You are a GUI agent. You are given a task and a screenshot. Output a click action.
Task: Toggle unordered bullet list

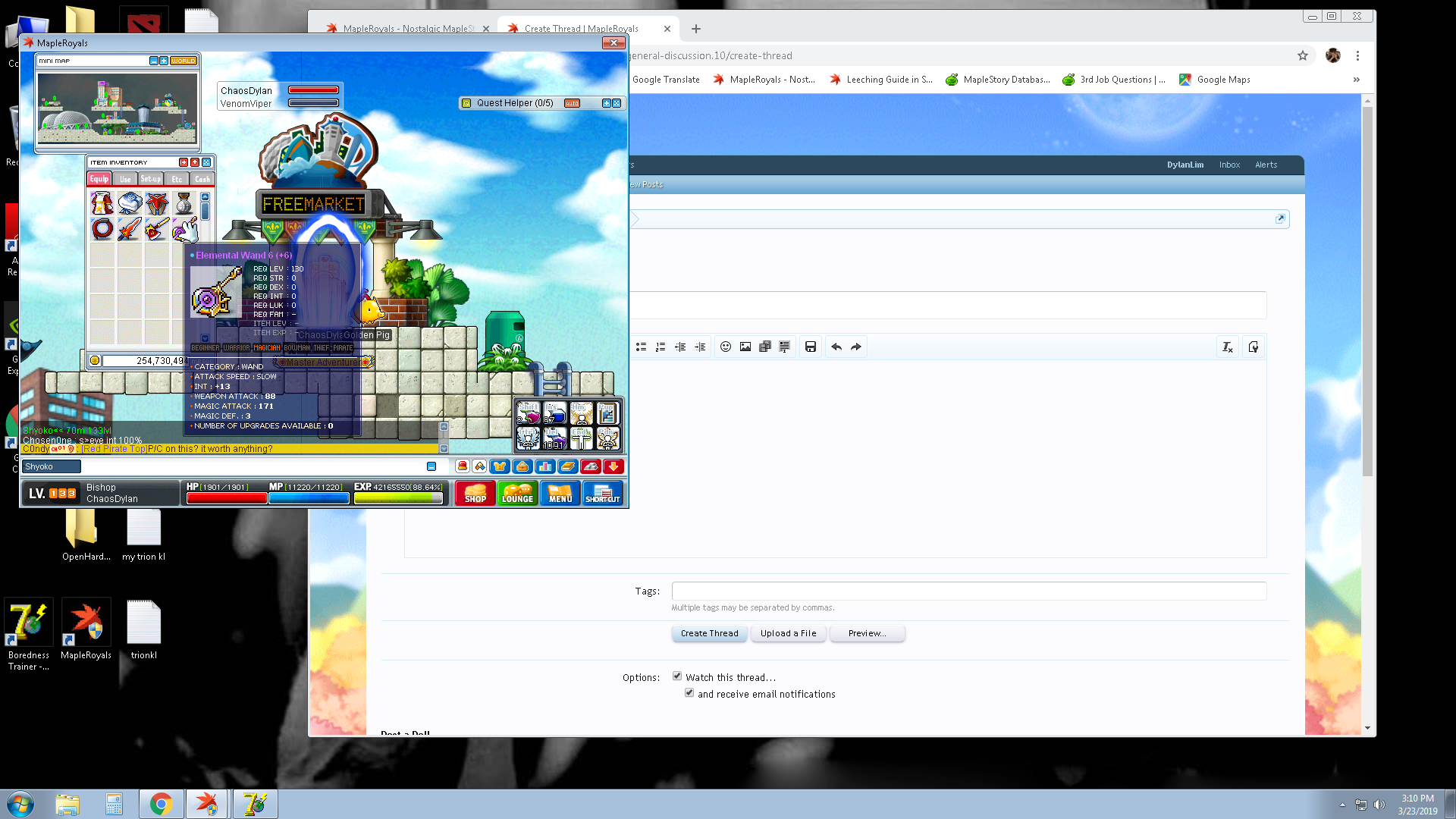click(641, 347)
